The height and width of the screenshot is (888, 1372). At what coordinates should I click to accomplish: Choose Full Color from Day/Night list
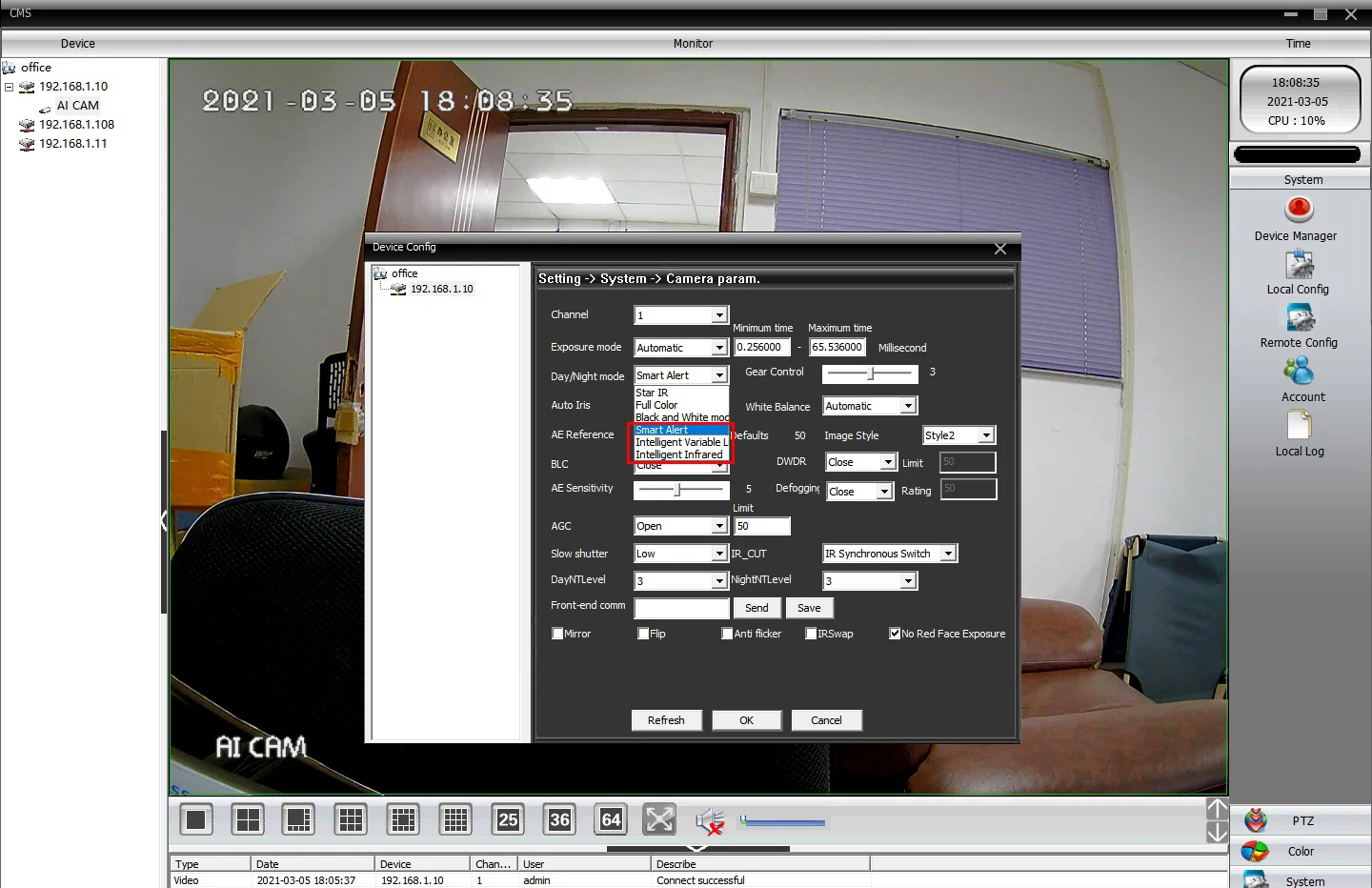coord(681,405)
